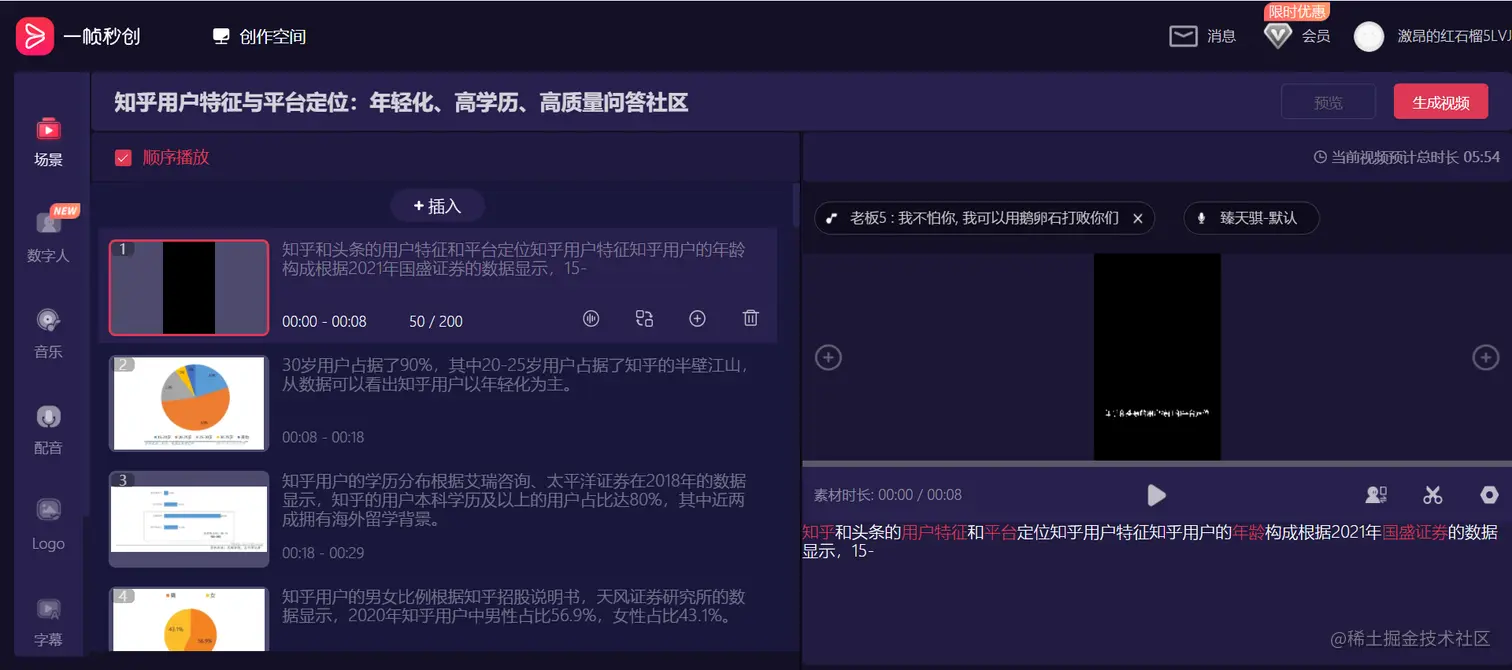Open the 创作空间 workspace

pyautogui.click(x=259, y=37)
